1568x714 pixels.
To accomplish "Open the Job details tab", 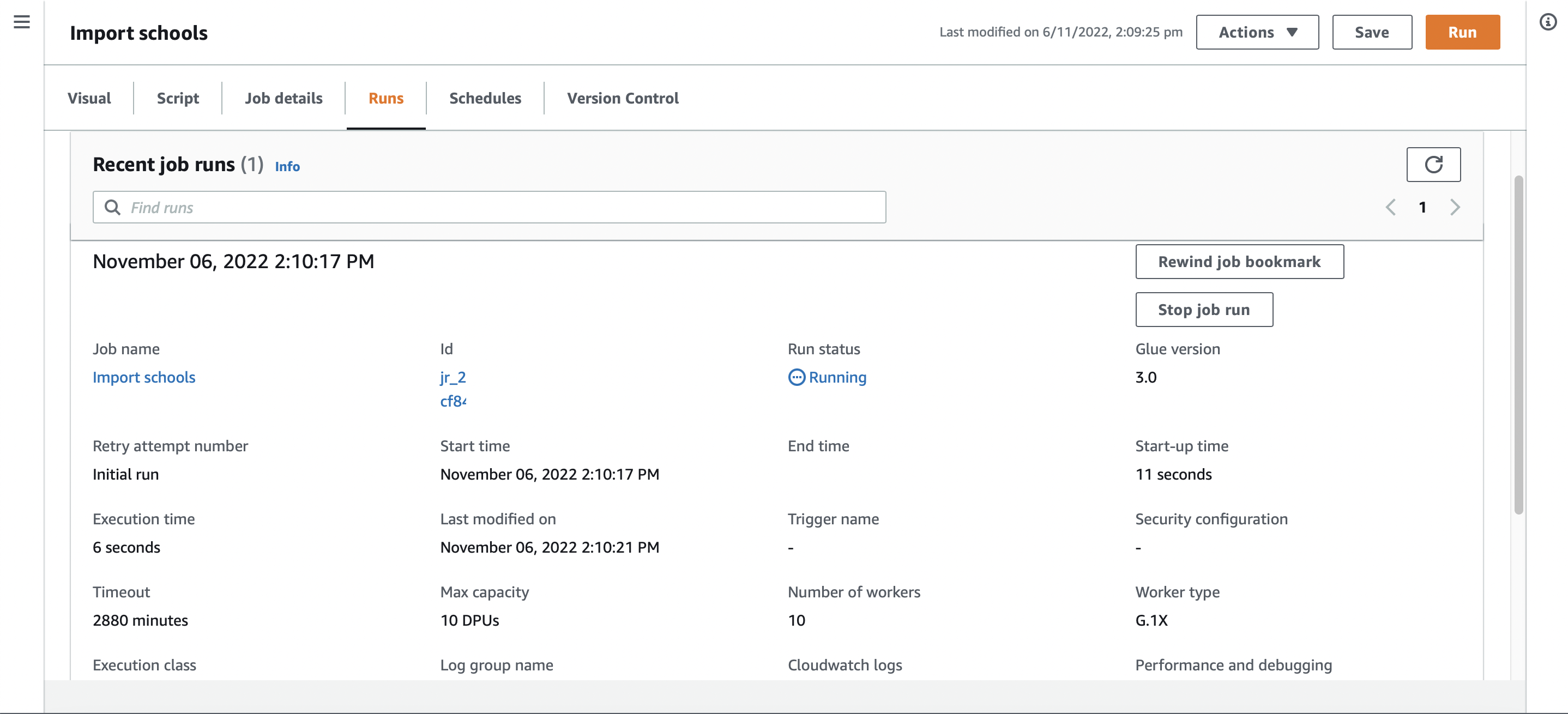I will [x=284, y=98].
